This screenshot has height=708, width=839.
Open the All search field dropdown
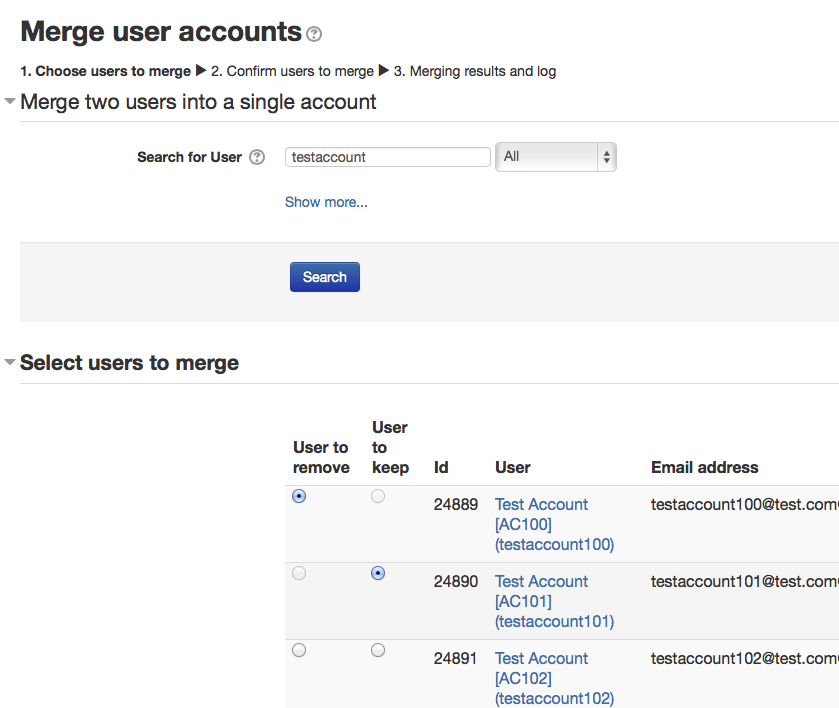tap(556, 157)
